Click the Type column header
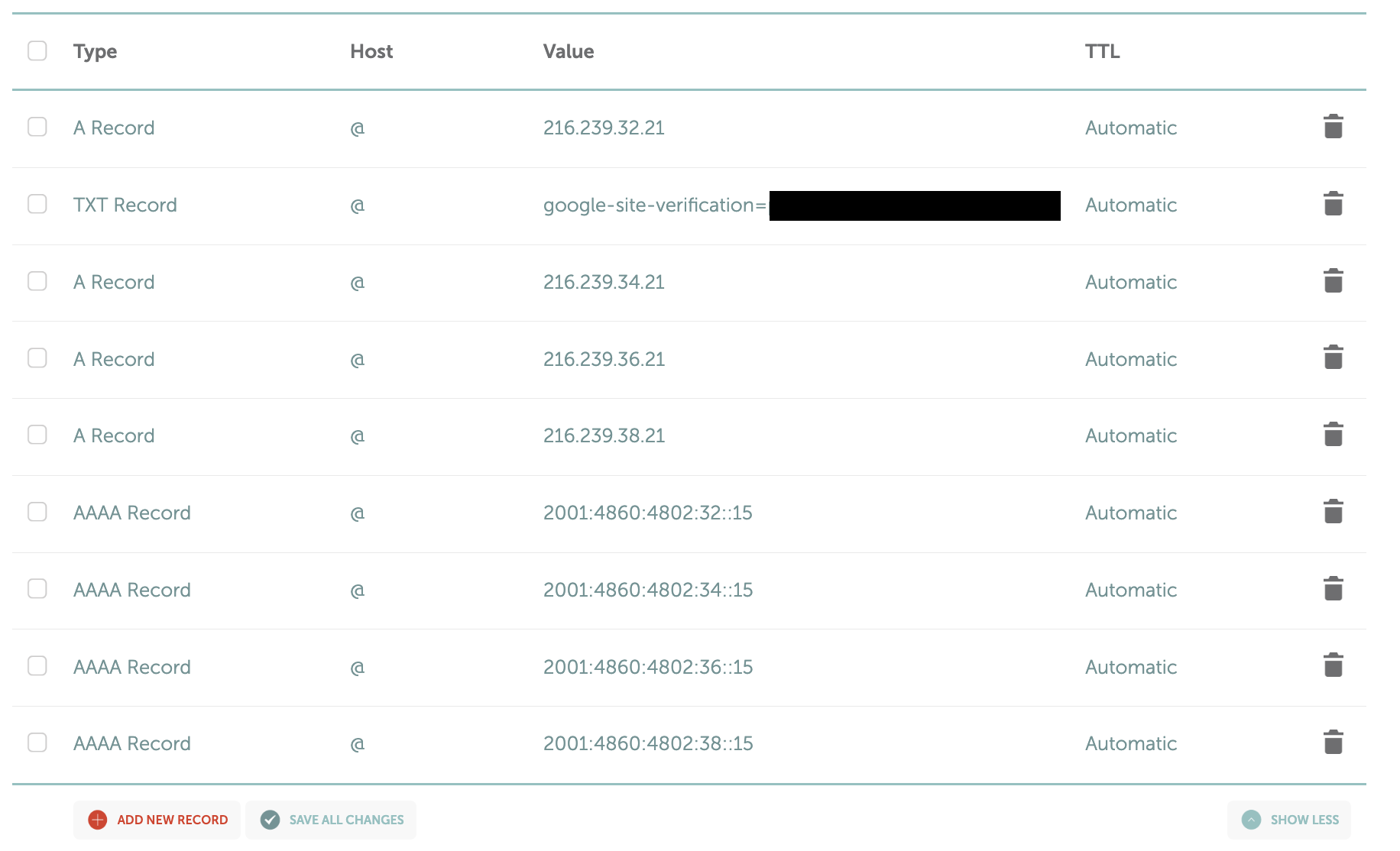Screen dimensions: 1400x851 (x=96, y=51)
